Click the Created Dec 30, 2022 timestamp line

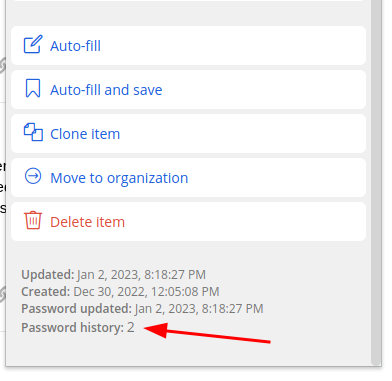tap(120, 292)
